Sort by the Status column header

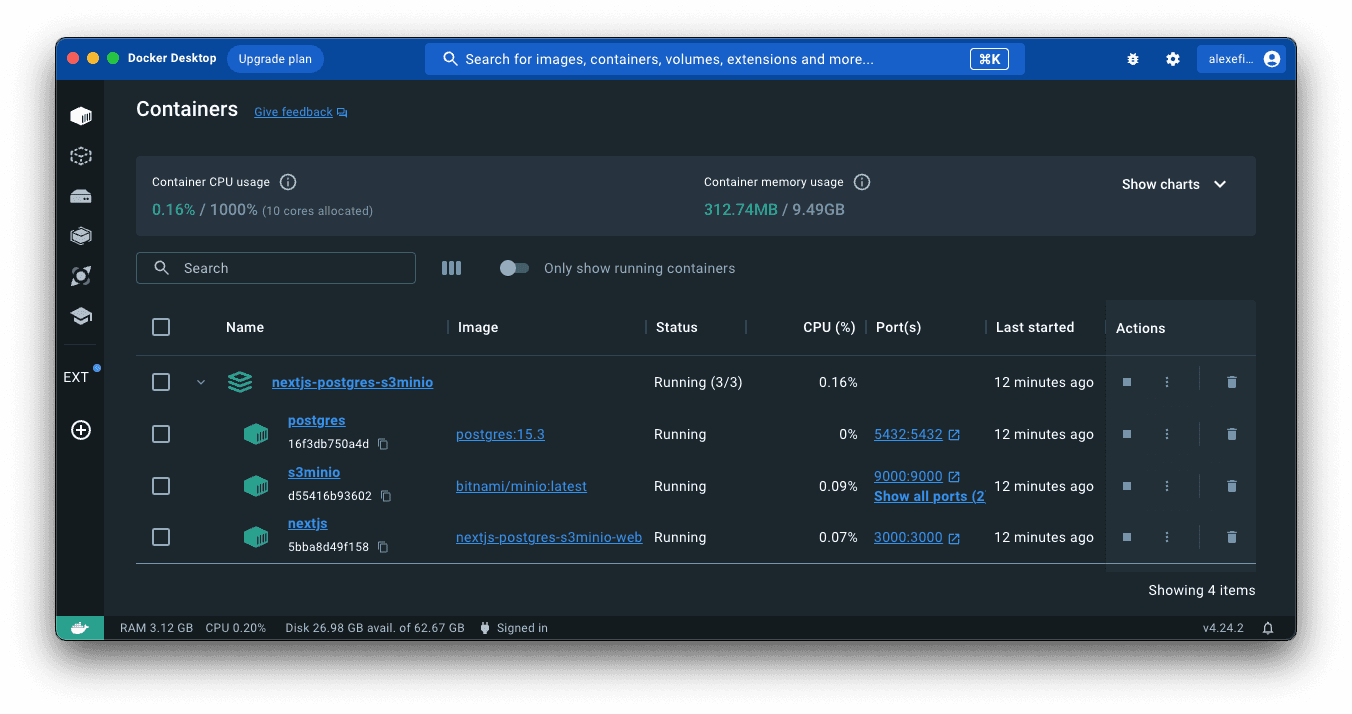pos(677,327)
